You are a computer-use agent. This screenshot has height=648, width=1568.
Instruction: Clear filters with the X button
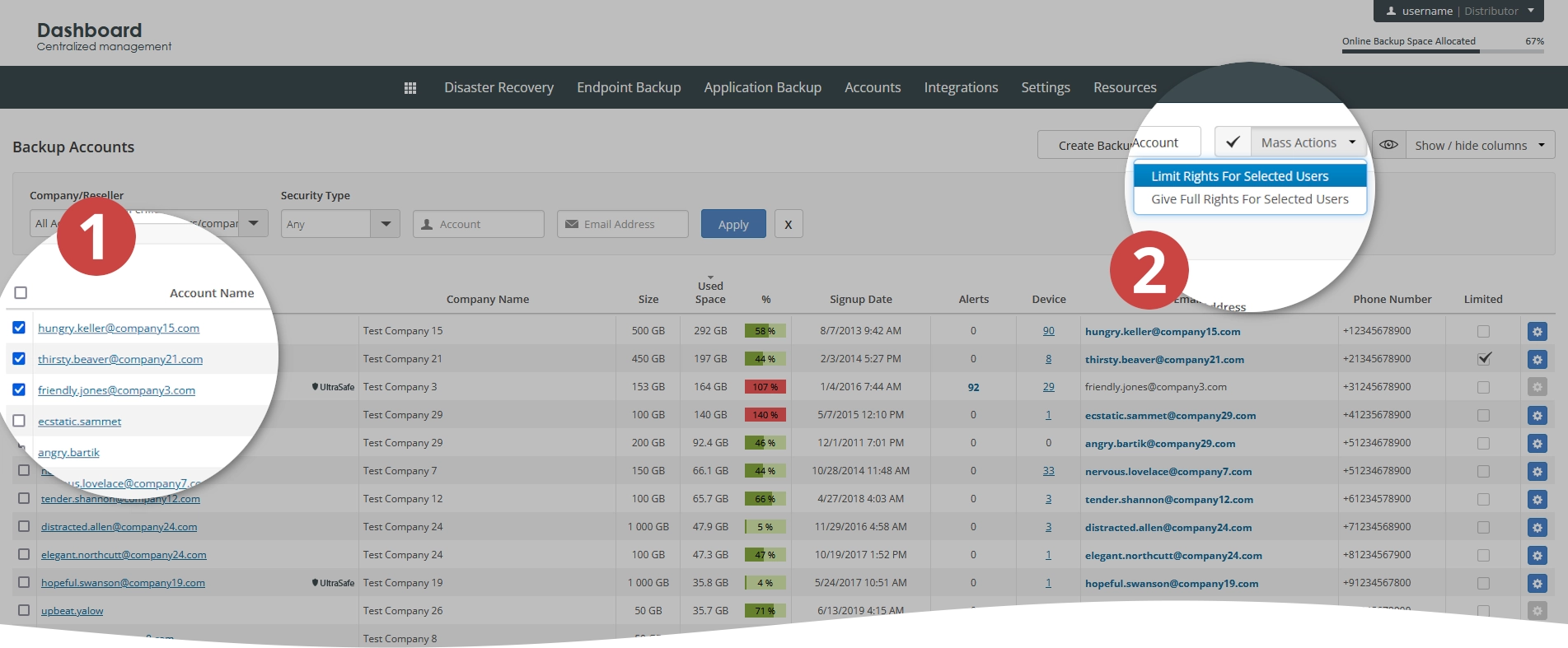tap(789, 224)
